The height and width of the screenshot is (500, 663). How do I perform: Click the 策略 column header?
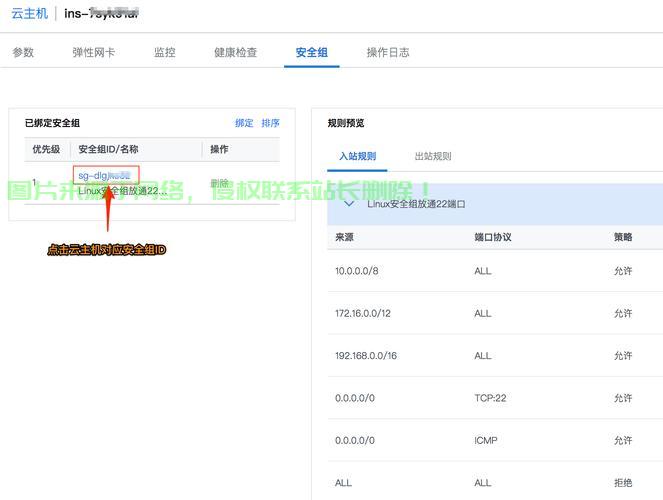coord(623,237)
